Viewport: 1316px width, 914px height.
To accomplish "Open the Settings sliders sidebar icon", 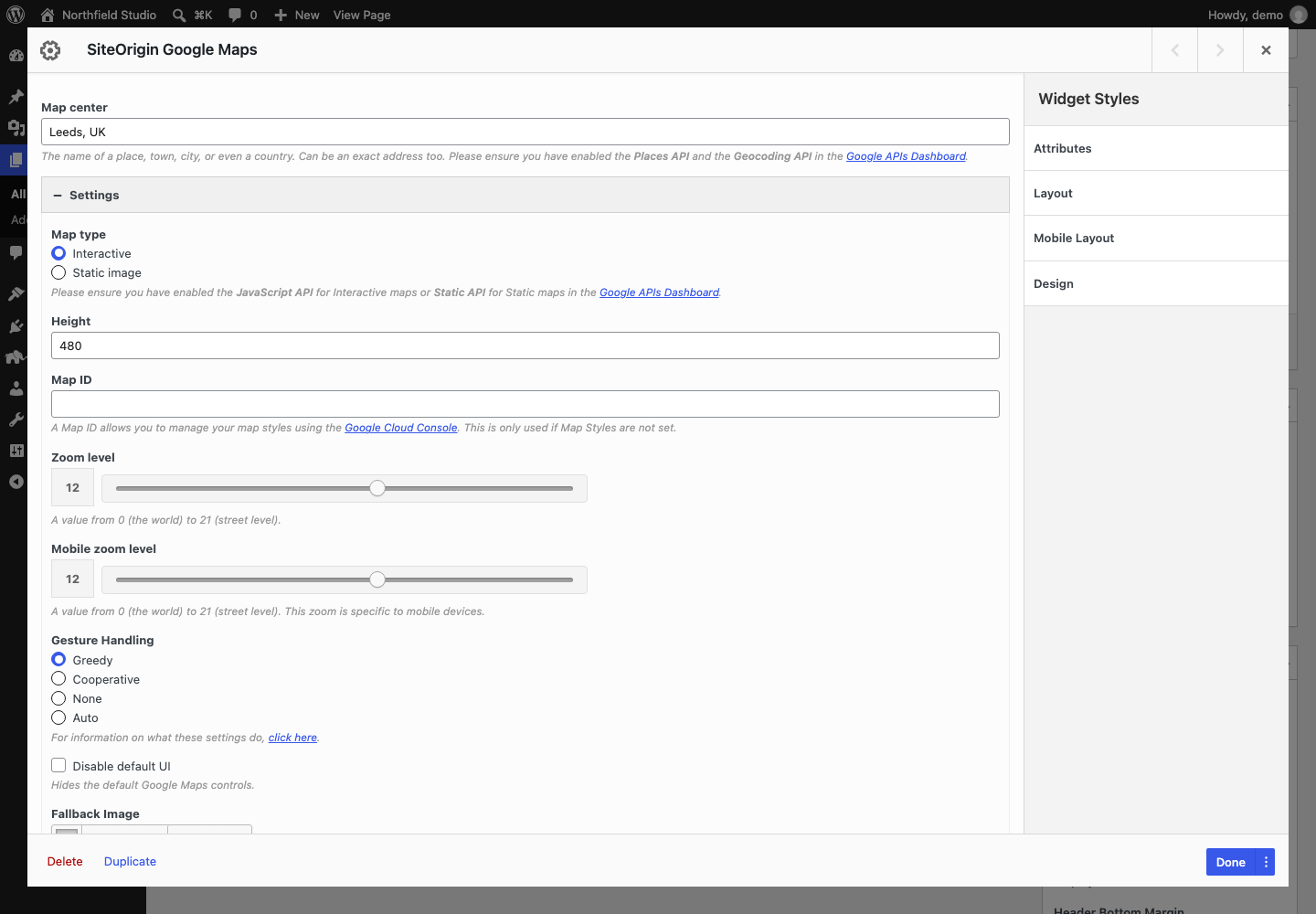I will pos(16,451).
